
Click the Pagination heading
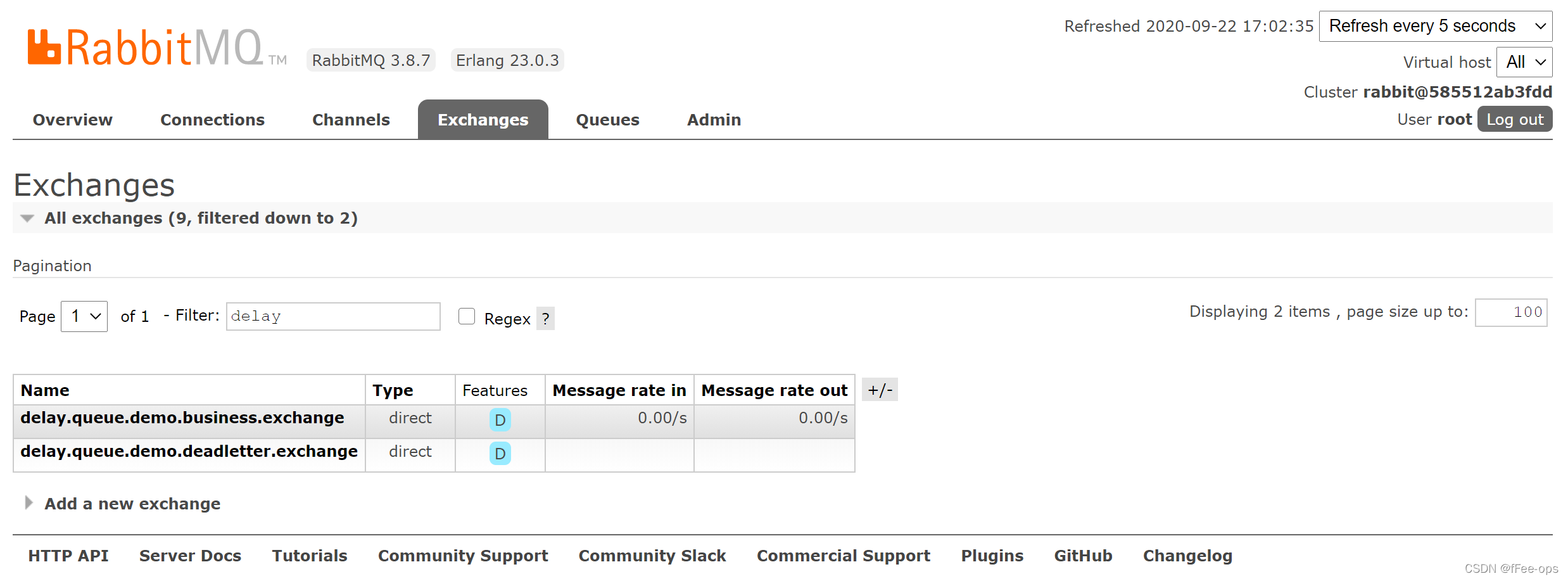(x=52, y=265)
